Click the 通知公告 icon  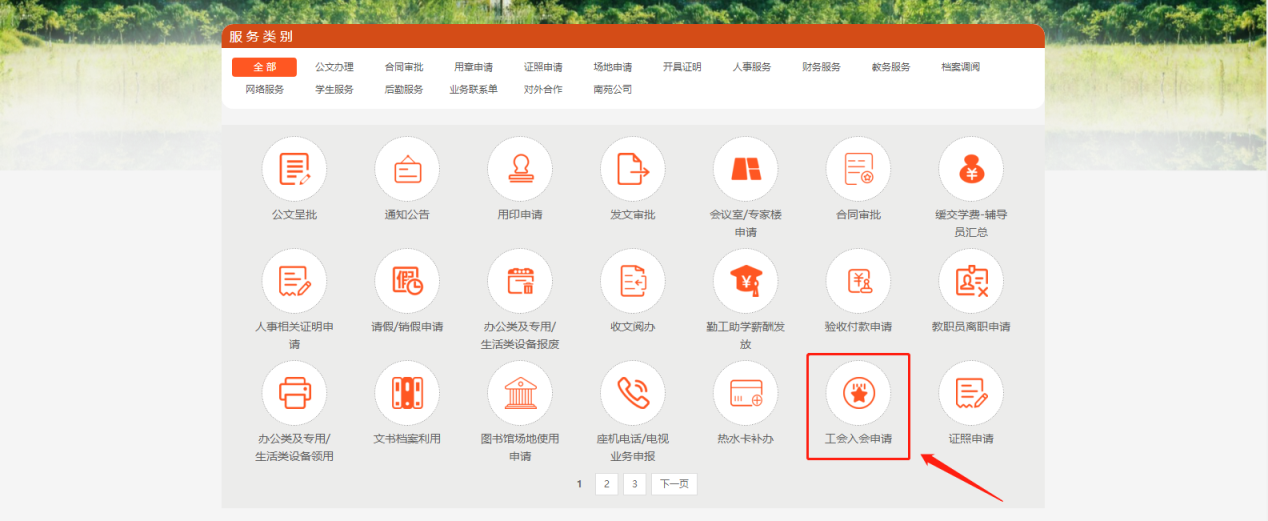[407, 168]
